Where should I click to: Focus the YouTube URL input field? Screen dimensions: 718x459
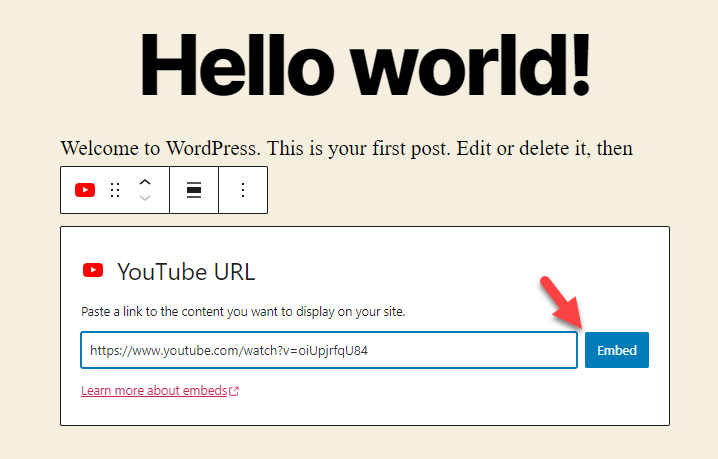pyautogui.click(x=329, y=350)
